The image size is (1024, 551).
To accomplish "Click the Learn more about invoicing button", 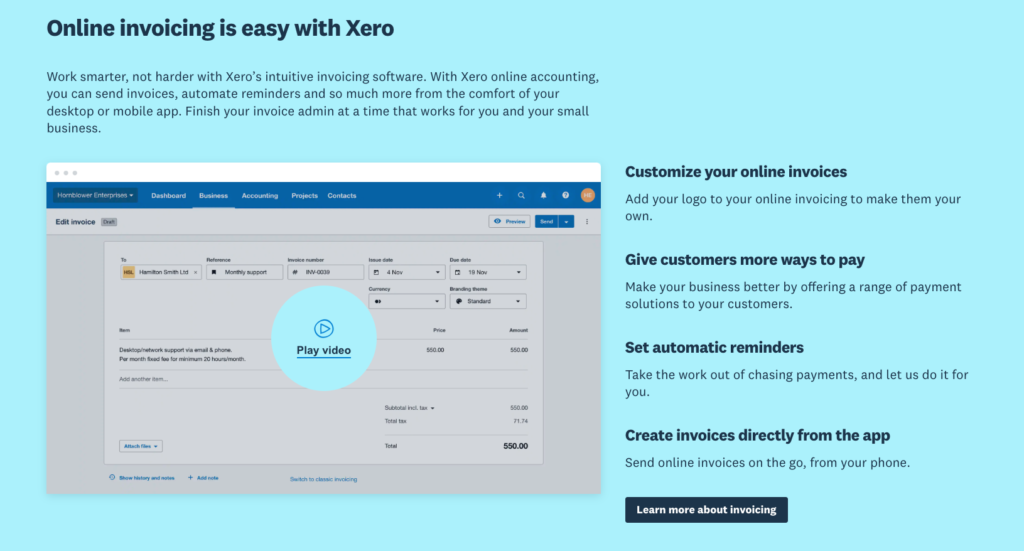I will [706, 510].
